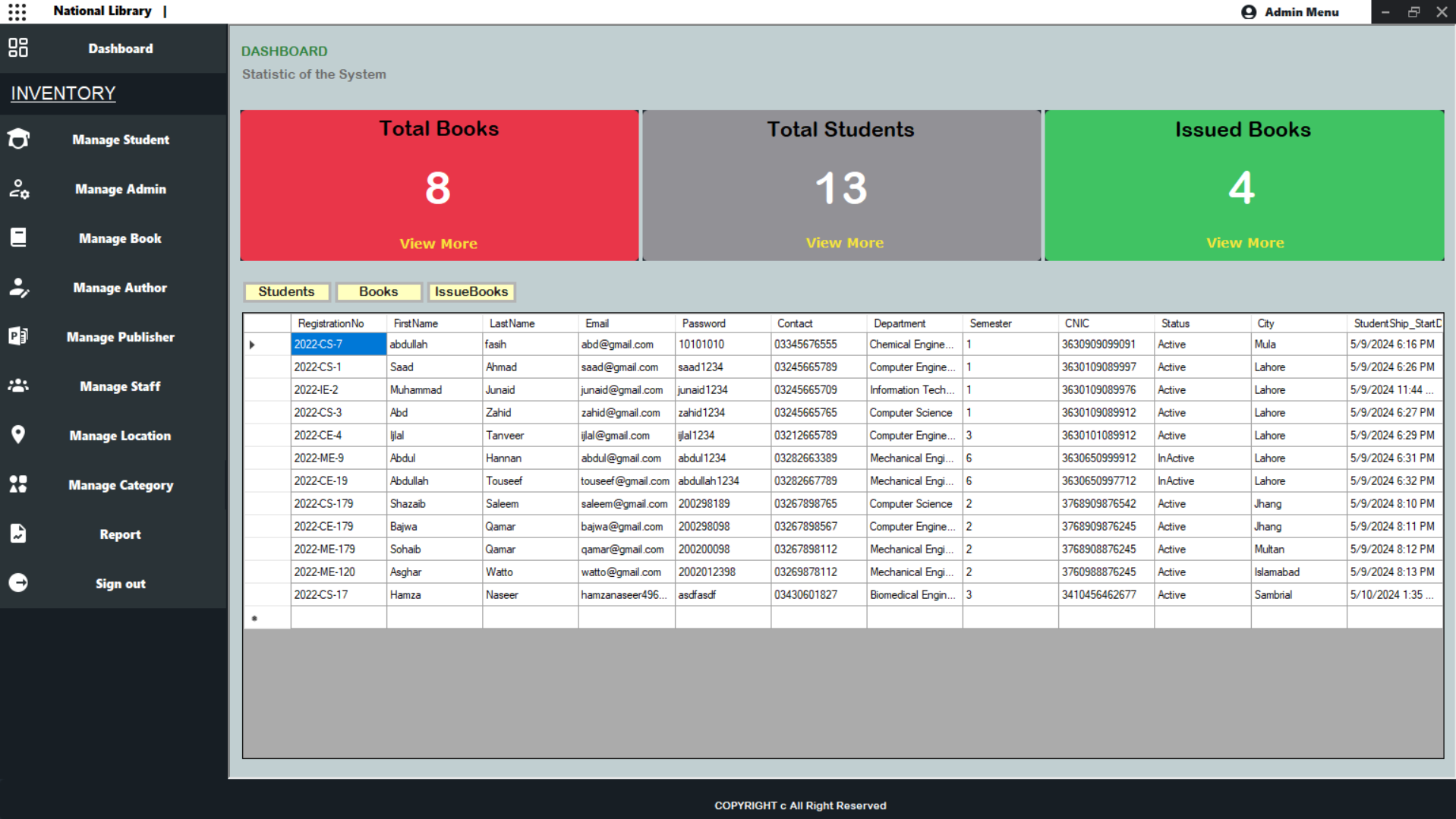Open the Report document icon
The height and width of the screenshot is (819, 1456).
pyautogui.click(x=18, y=534)
